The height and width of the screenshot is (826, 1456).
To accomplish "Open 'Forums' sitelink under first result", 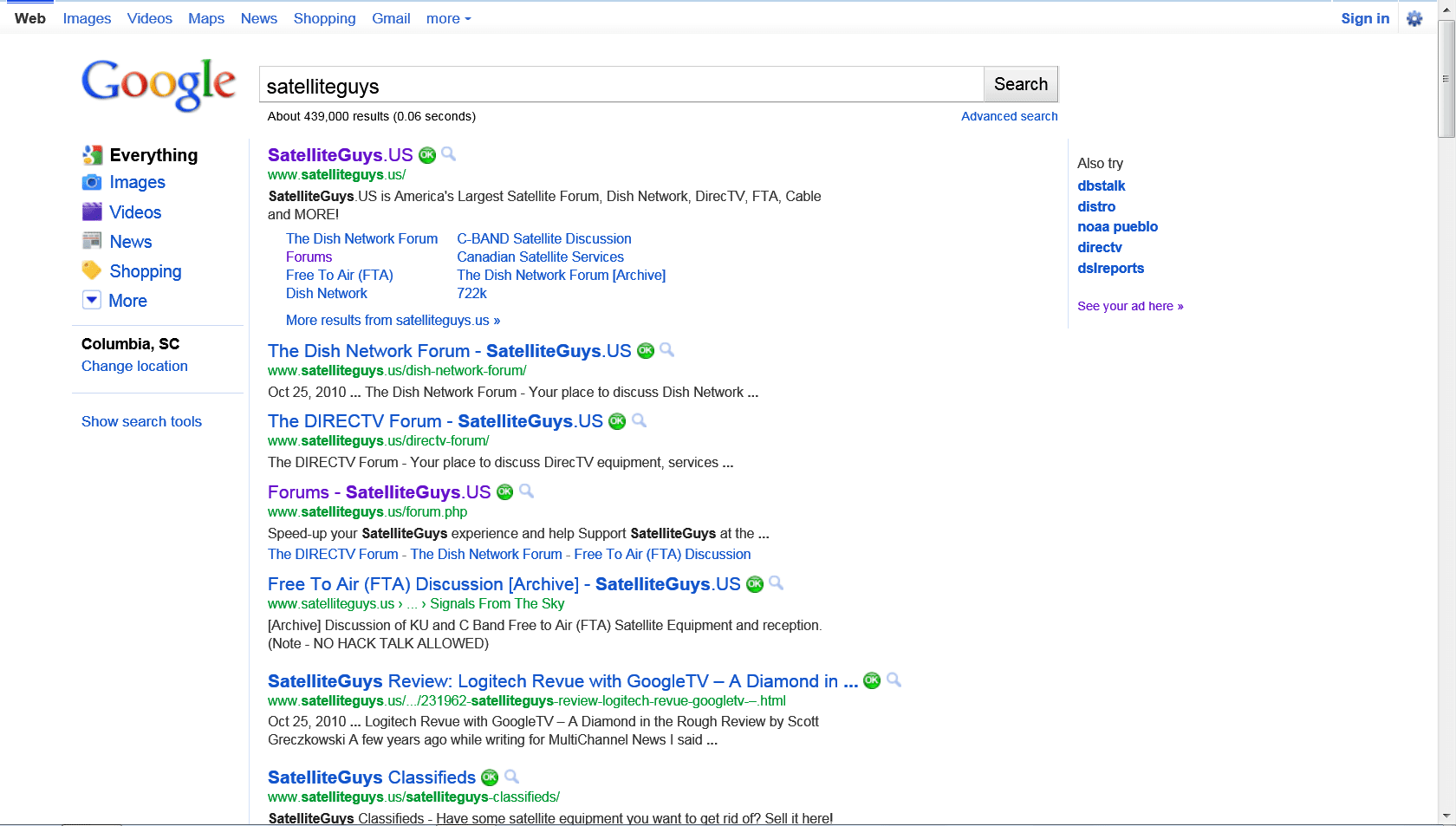I will [x=309, y=257].
